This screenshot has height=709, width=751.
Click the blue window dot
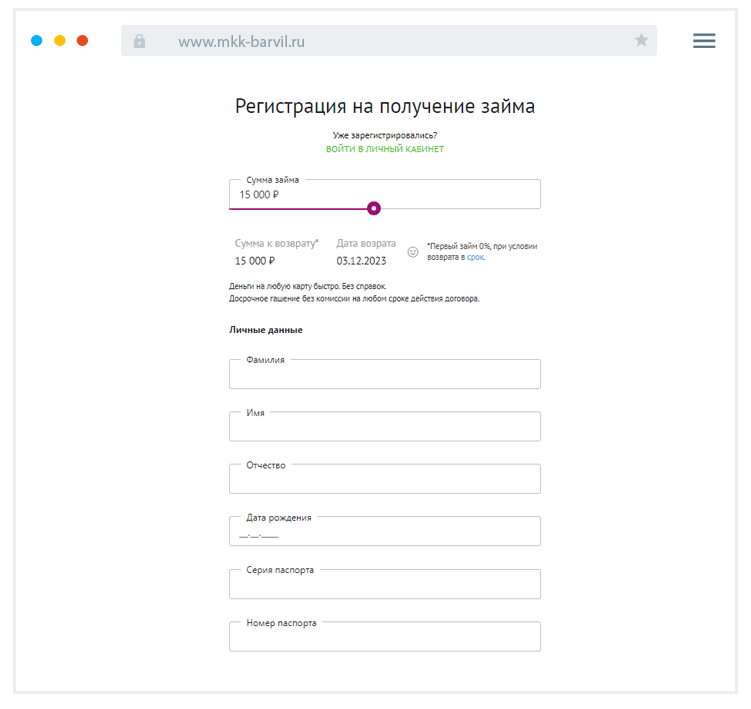pos(37,41)
